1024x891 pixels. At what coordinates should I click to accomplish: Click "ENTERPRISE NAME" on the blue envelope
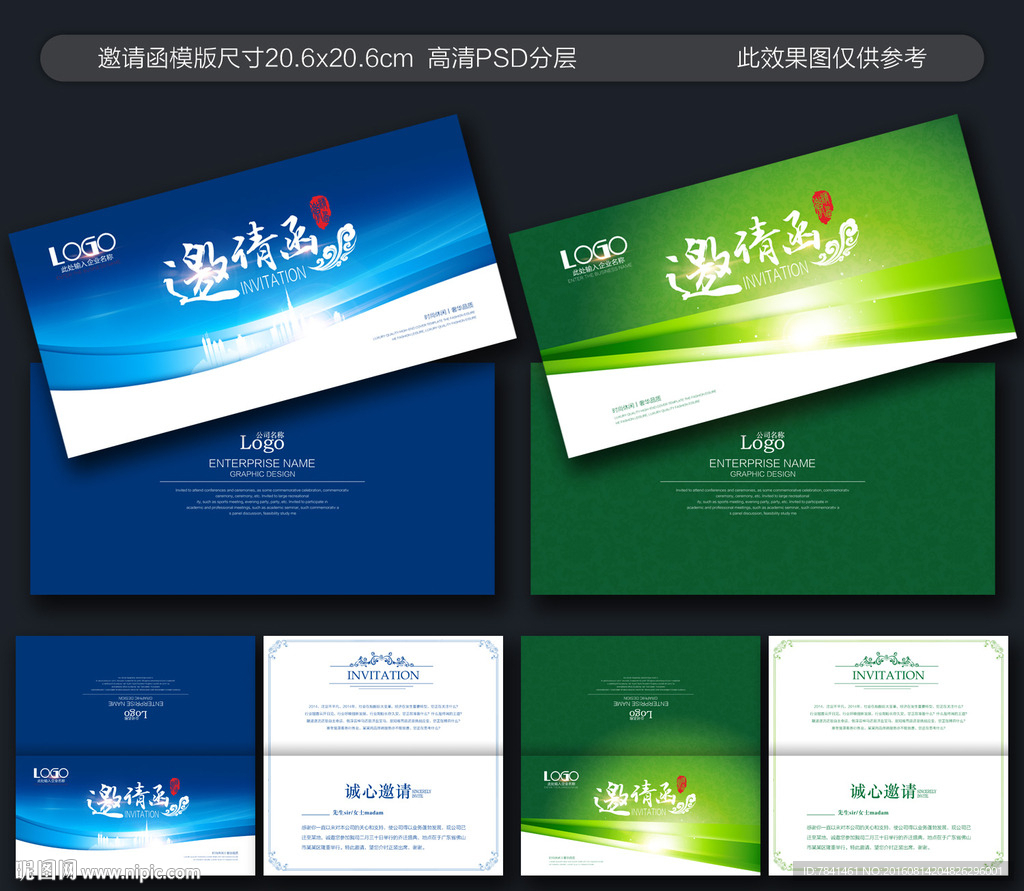(262, 463)
